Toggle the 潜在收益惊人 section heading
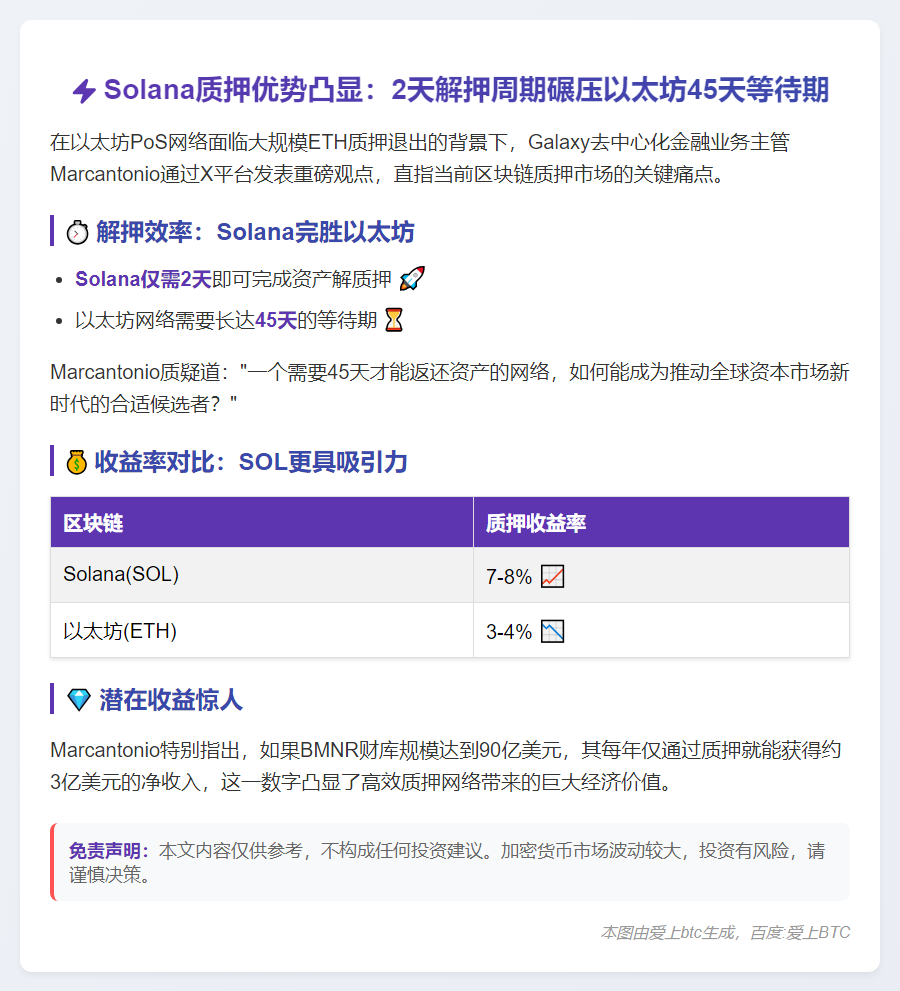Image resolution: width=900 pixels, height=991 pixels. [170, 700]
